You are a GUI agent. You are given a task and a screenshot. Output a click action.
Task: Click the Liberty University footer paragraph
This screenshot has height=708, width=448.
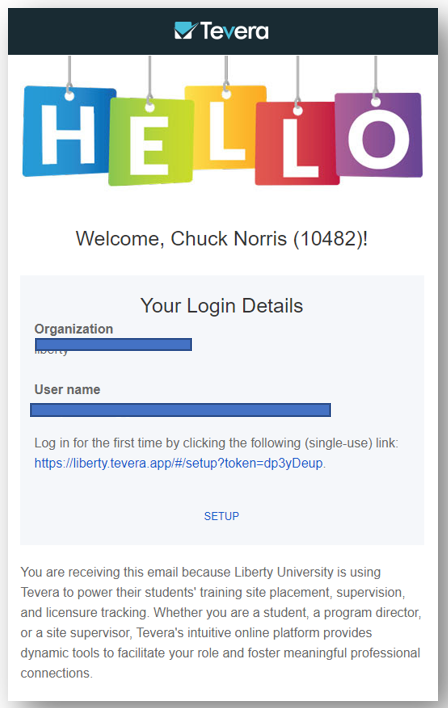[x=221, y=622]
